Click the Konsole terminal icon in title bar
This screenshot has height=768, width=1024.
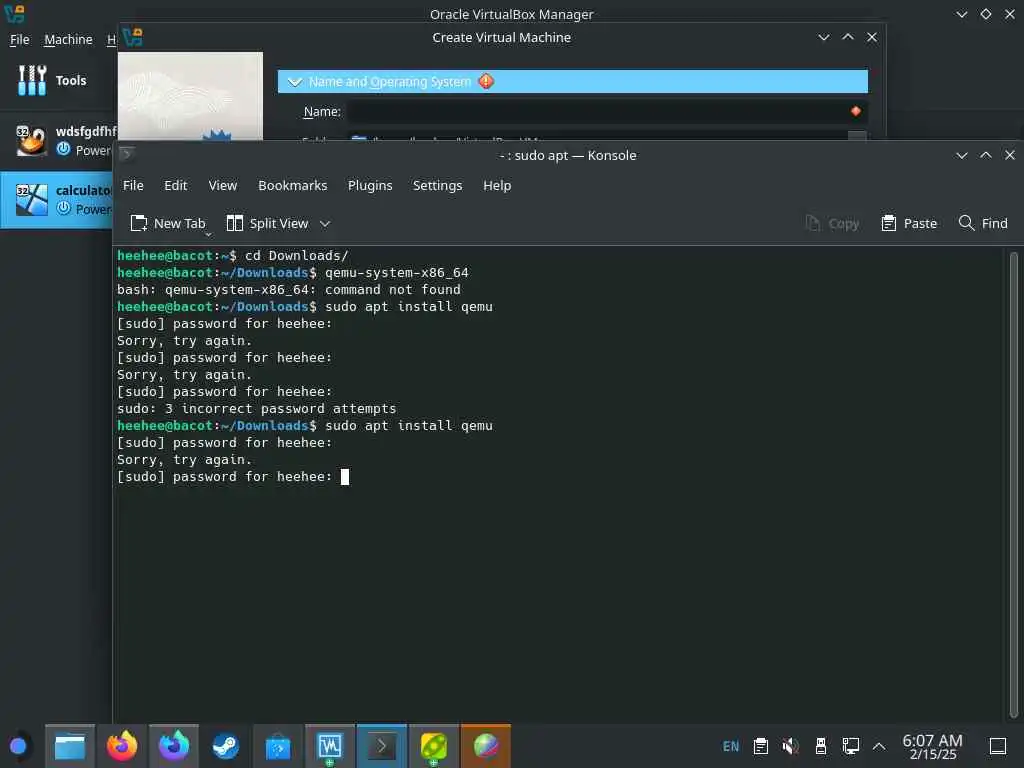127,153
